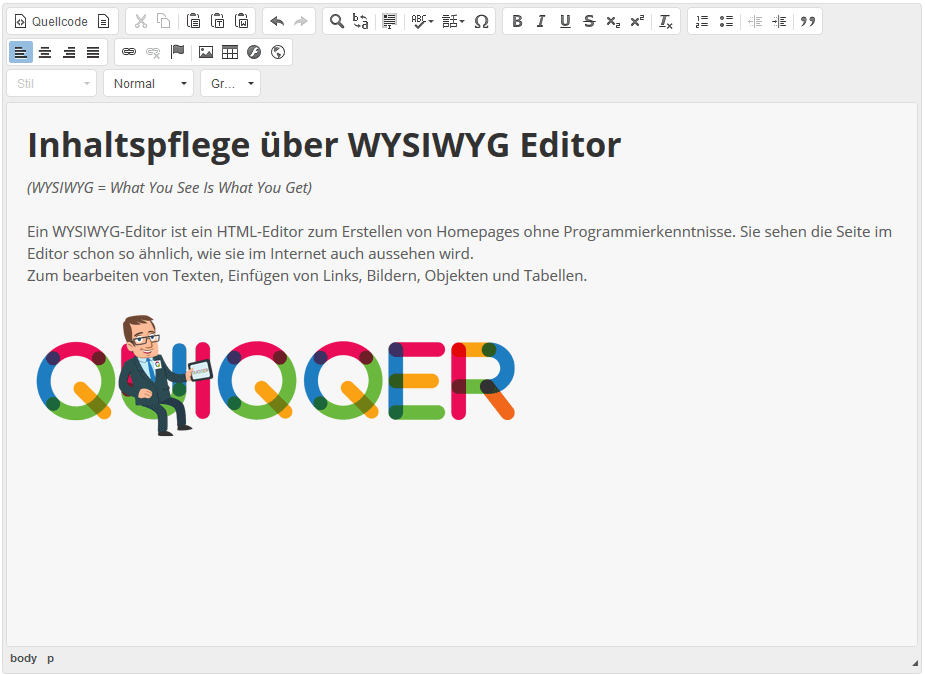
Task: Toggle the bulleted list
Action: click(726, 22)
